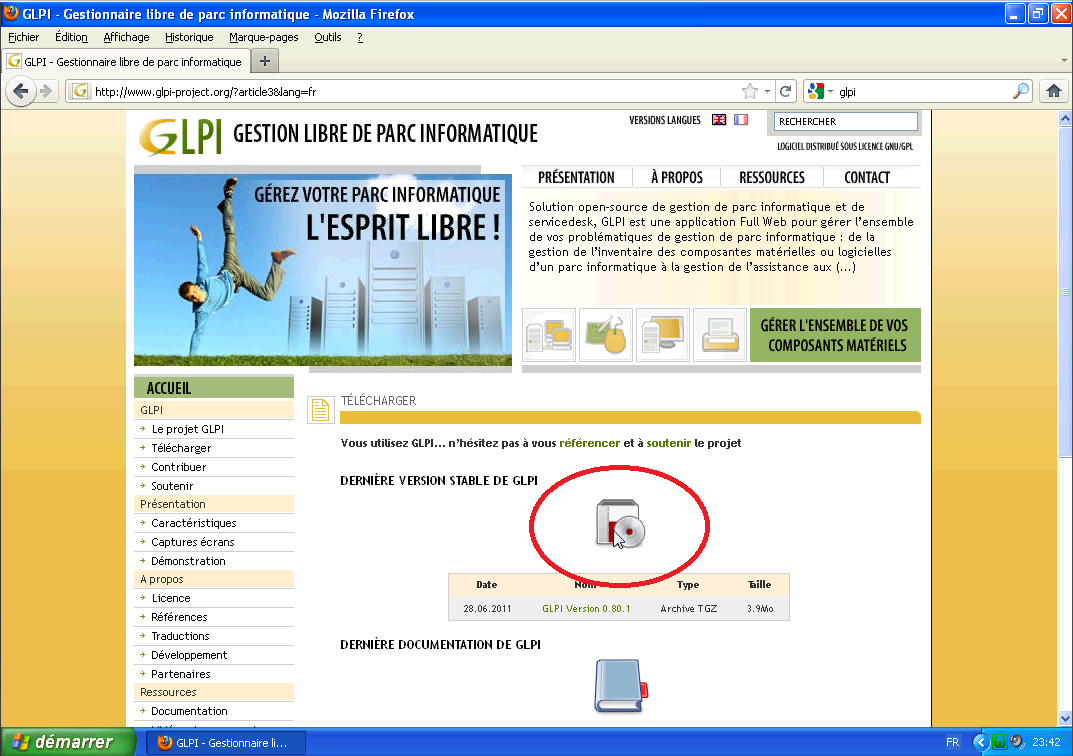
Task: Open the RESSOURCES site tab
Action: coord(772,177)
